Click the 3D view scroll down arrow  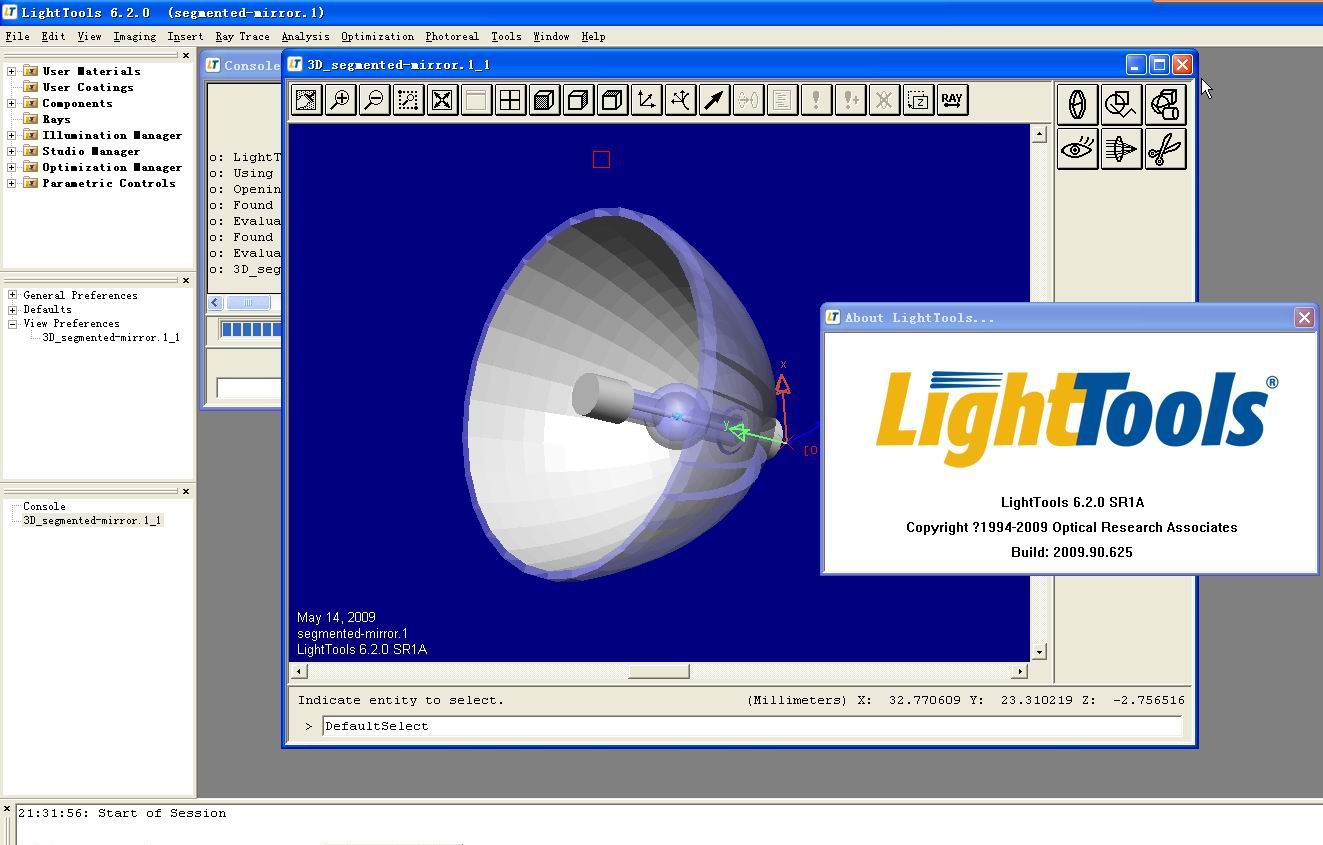[1039, 651]
